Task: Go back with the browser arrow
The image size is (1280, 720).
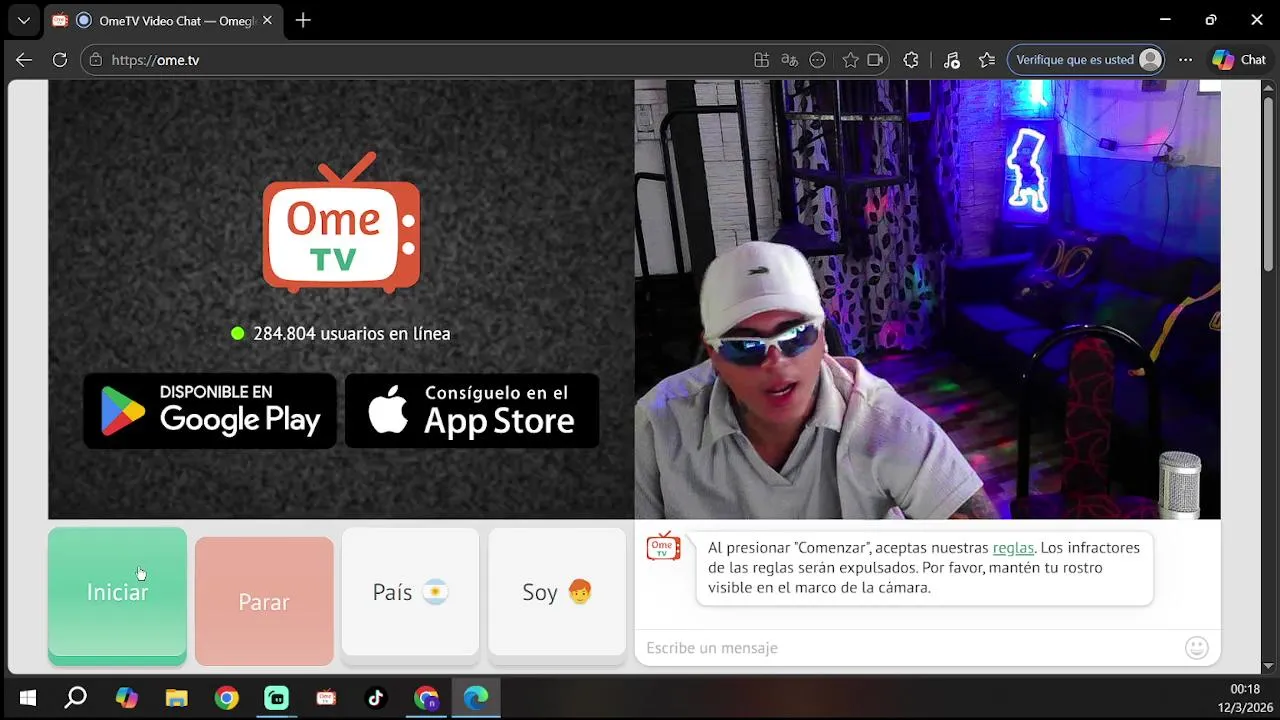Action: (x=24, y=60)
